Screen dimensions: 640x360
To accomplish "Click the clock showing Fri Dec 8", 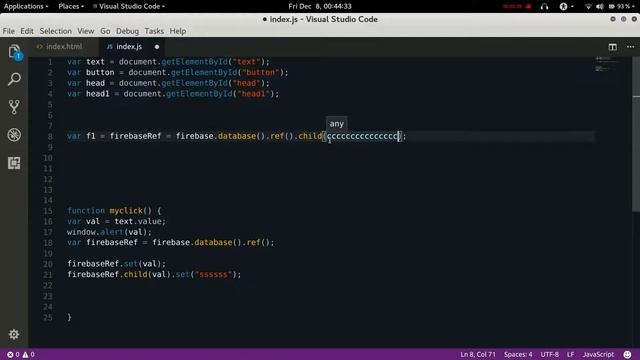I will [320, 6].
